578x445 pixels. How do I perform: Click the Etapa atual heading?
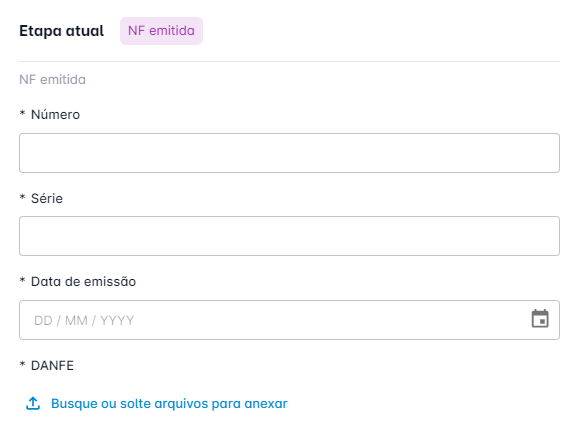coord(62,31)
